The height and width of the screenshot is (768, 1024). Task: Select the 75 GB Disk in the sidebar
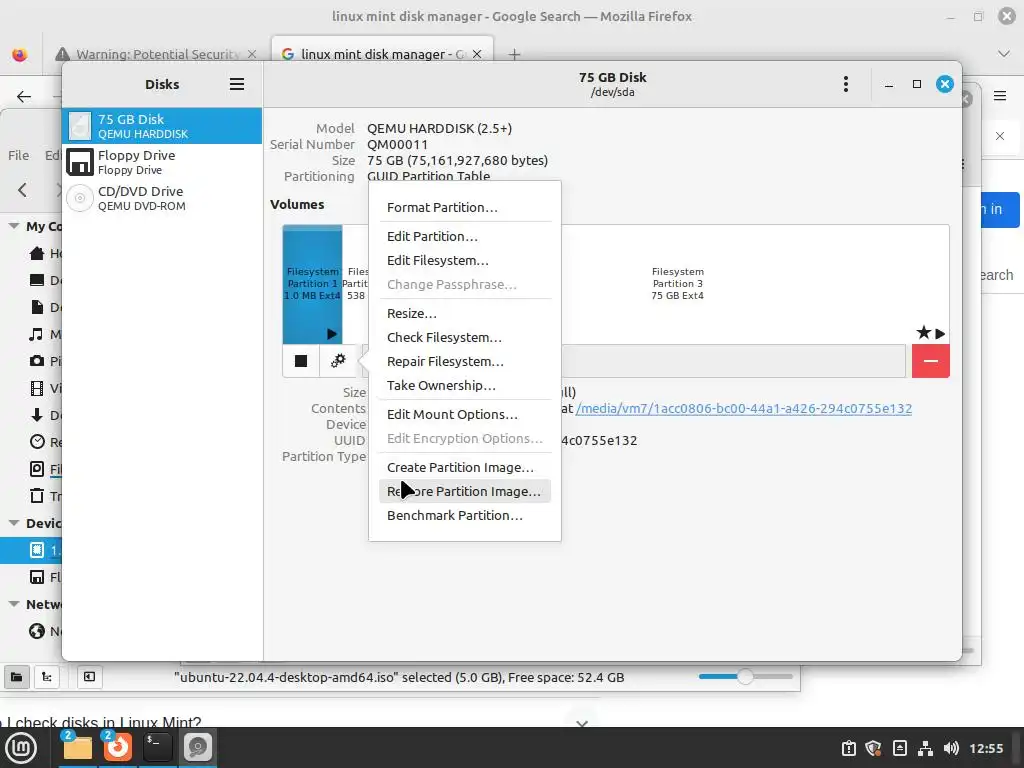click(x=162, y=126)
